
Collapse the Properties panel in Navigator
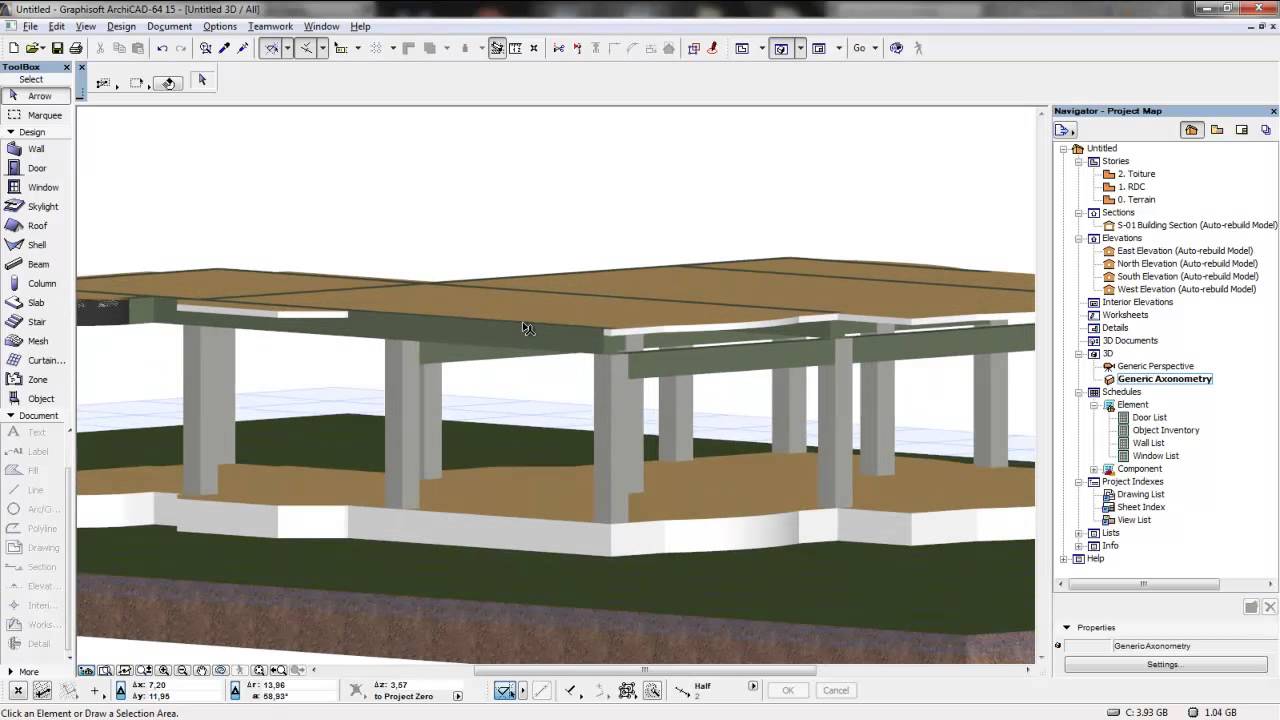click(1067, 627)
